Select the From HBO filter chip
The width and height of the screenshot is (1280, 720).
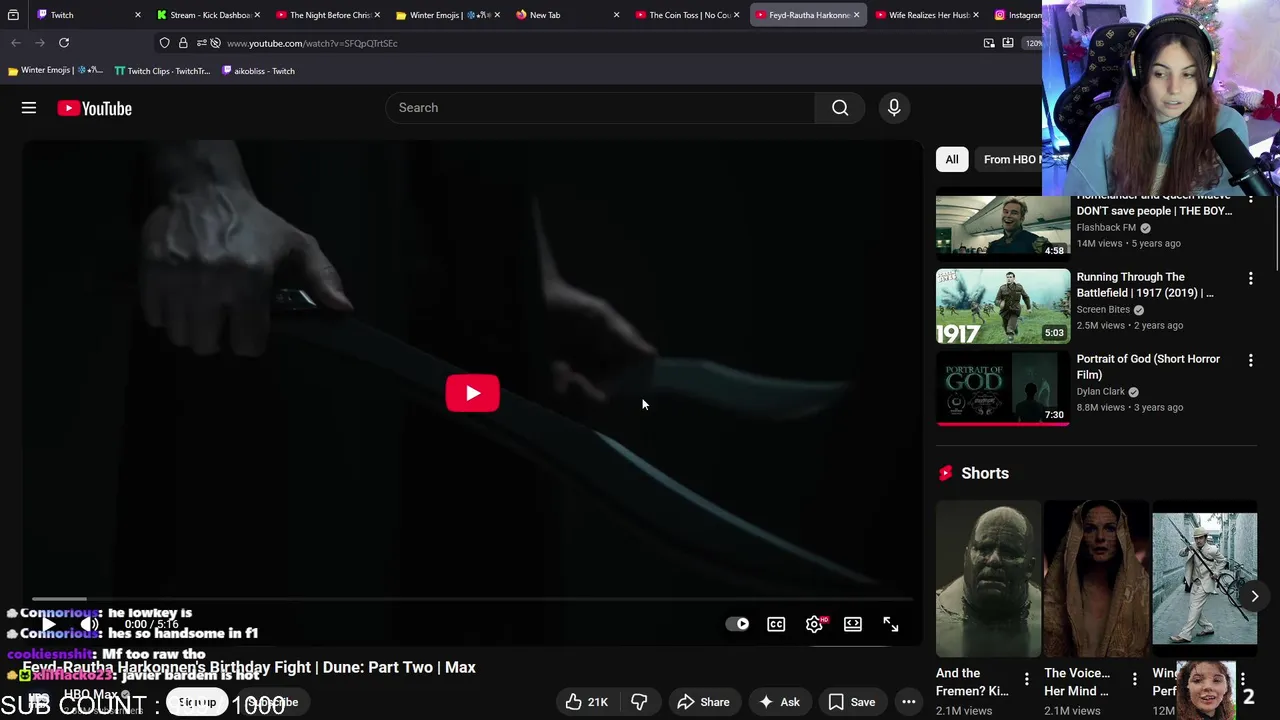[1010, 159]
